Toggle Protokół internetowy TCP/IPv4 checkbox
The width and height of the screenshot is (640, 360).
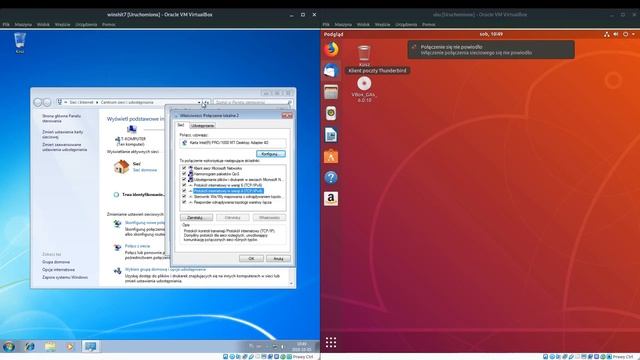[x=184, y=191]
